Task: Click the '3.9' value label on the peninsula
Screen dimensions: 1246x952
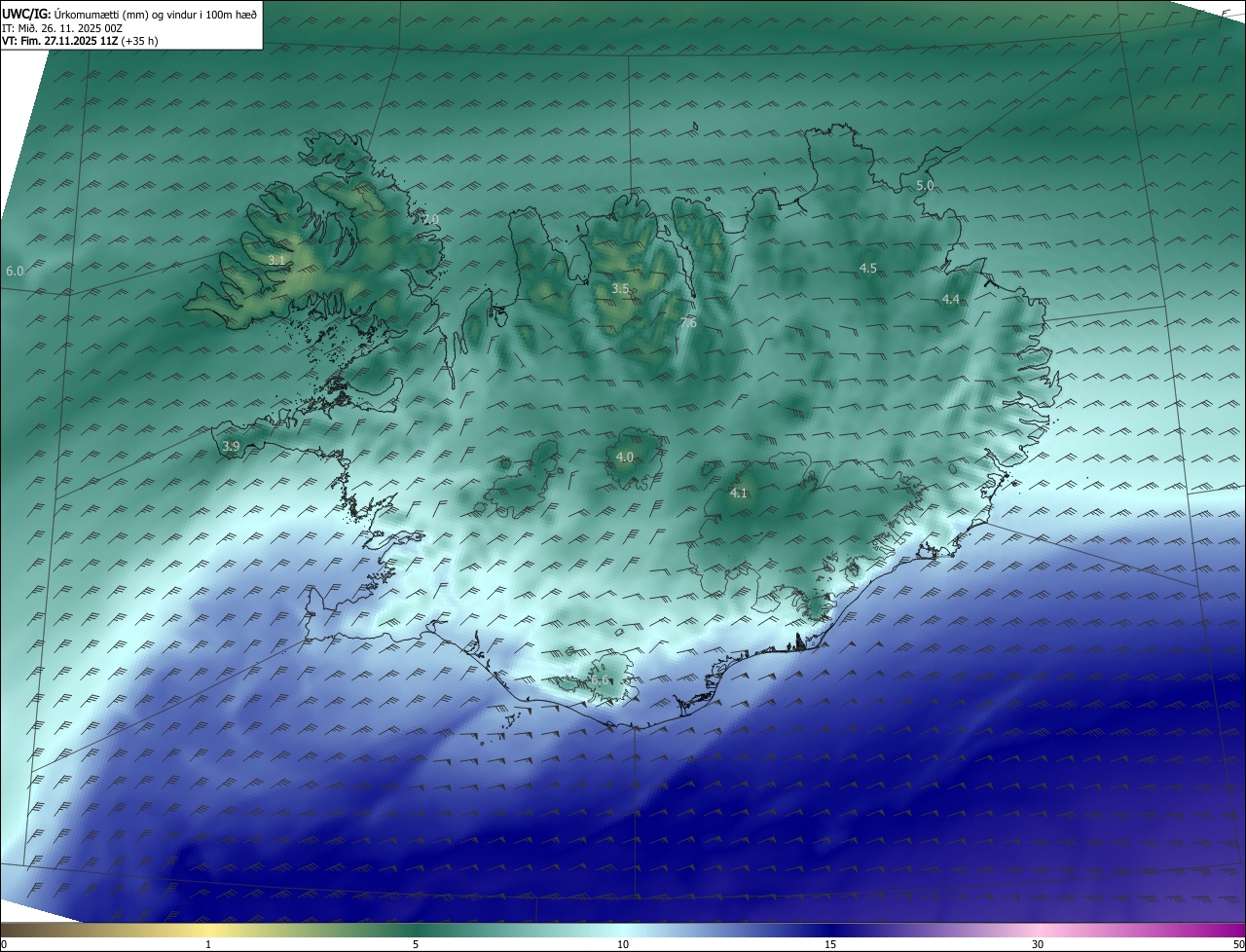Action: [231, 446]
